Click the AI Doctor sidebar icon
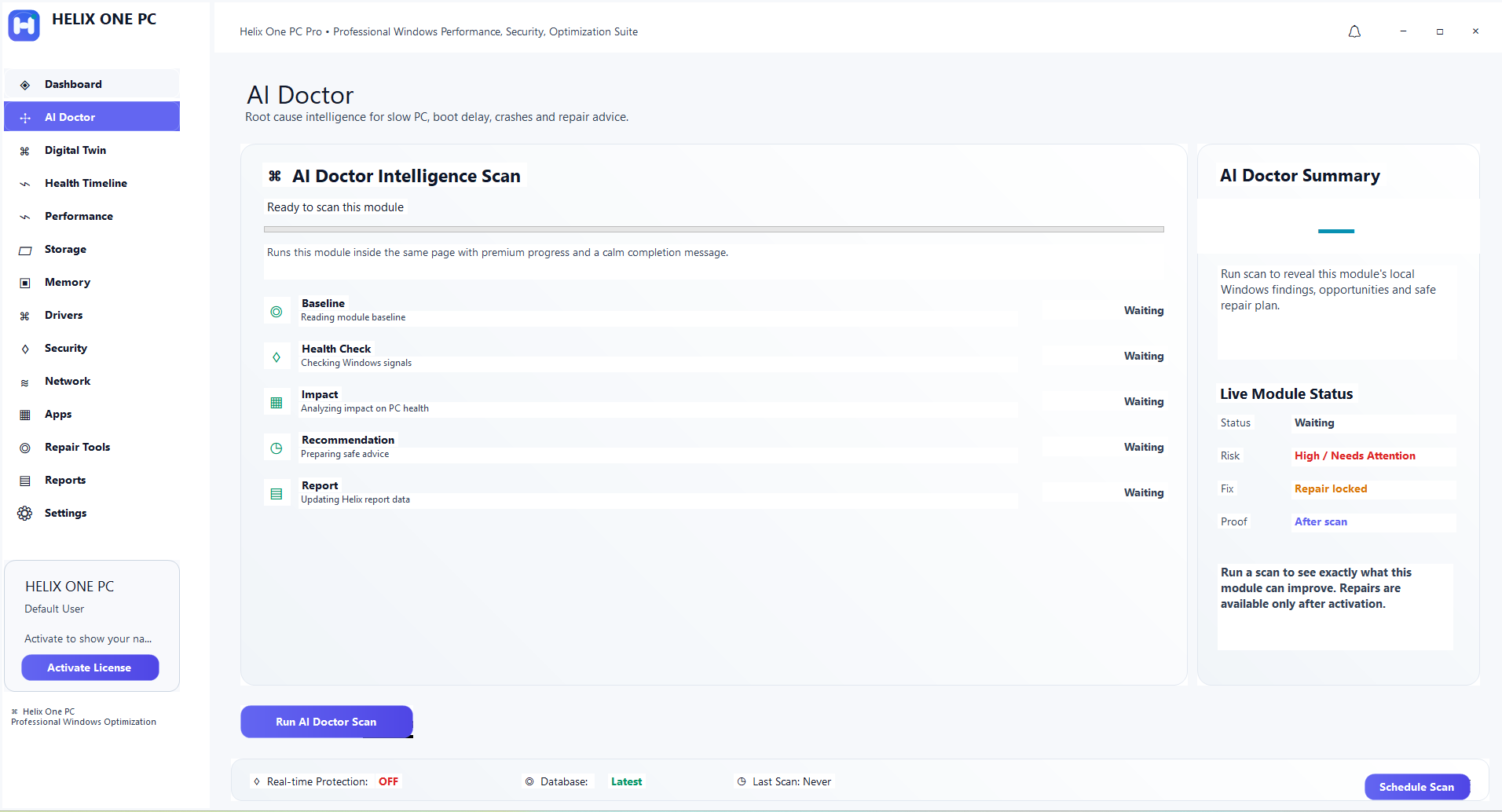Image resolution: width=1502 pixels, height=812 pixels. tap(25, 118)
